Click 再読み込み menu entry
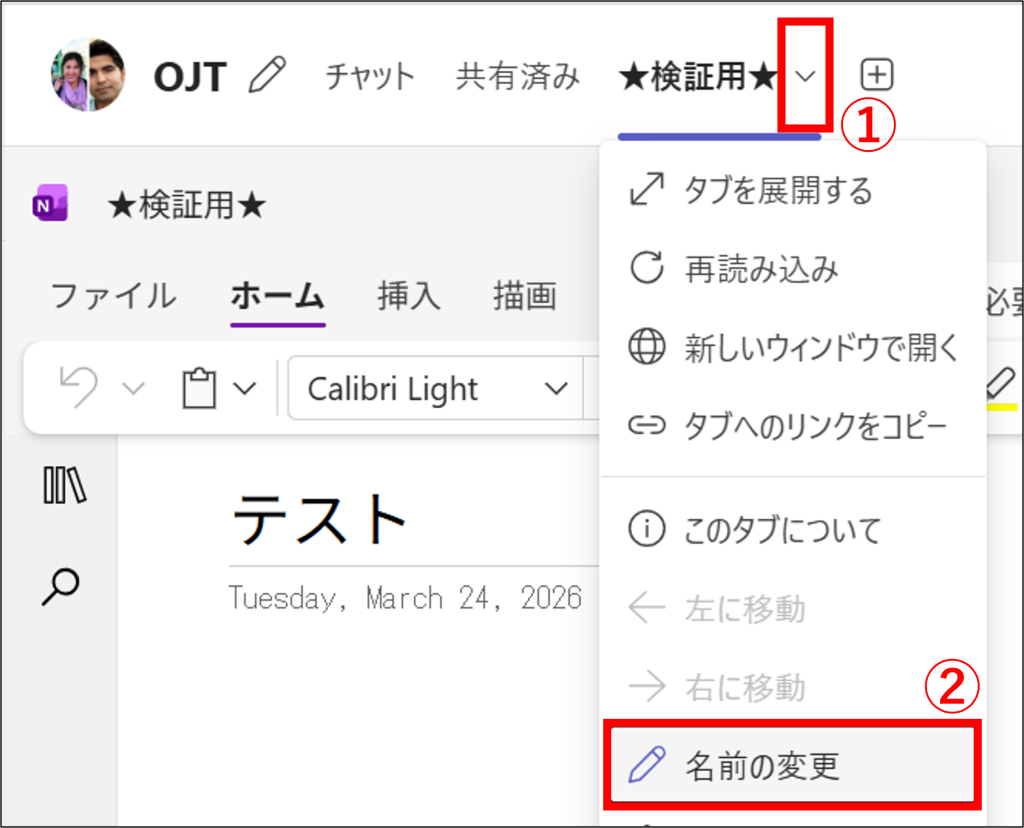The width and height of the screenshot is (1024, 828). (x=761, y=269)
